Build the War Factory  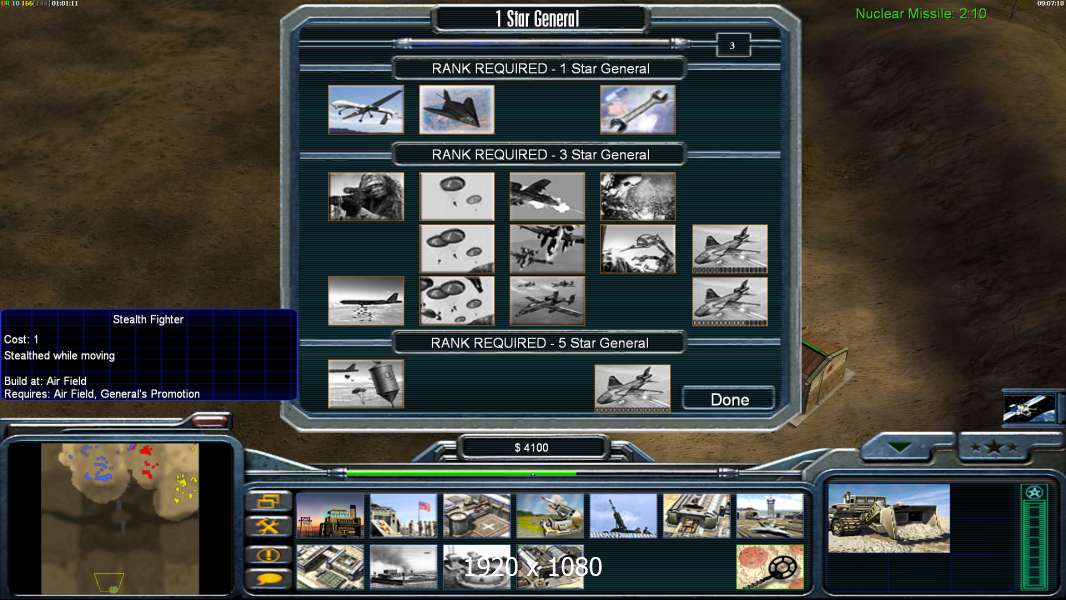point(697,516)
